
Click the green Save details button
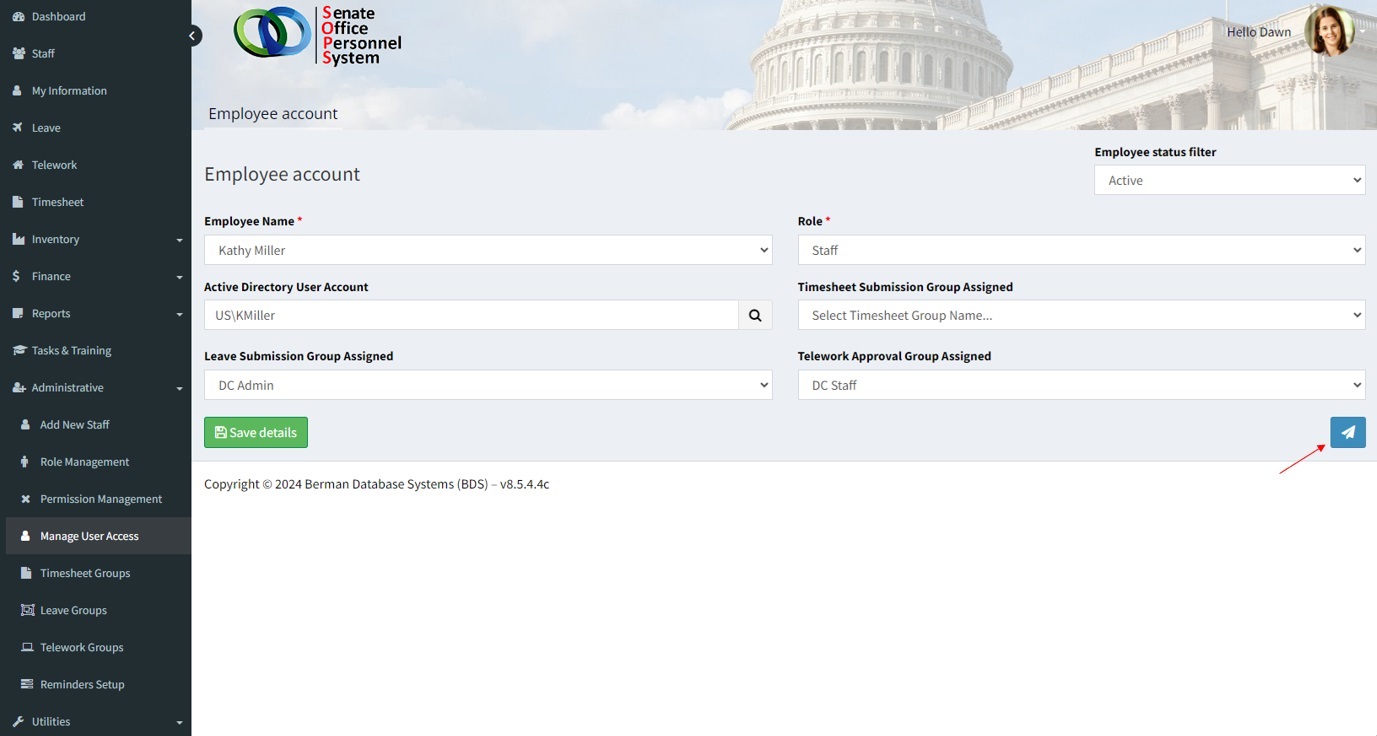[x=256, y=432]
